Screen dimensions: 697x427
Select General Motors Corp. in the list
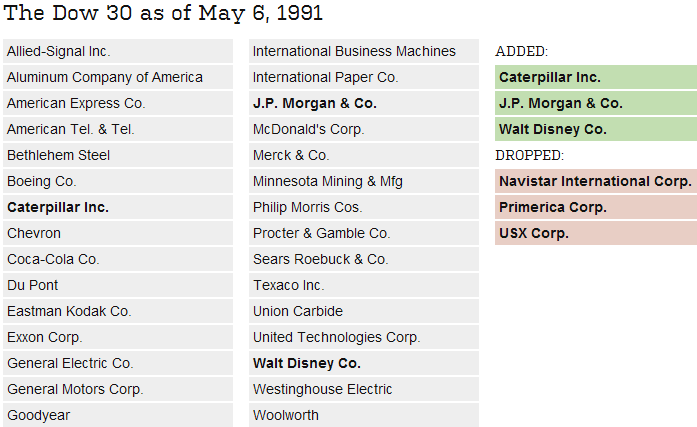pyautogui.click(x=118, y=389)
